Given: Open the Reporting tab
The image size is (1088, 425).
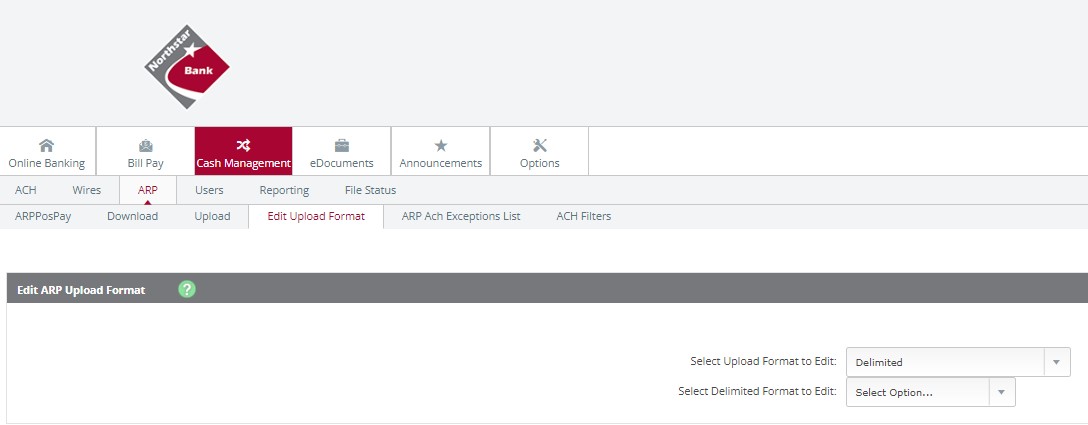Looking at the screenshot, I should pyautogui.click(x=284, y=190).
